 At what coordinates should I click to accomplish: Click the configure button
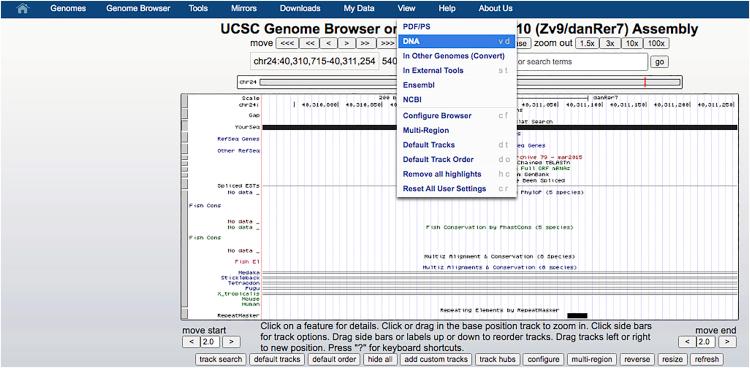pyautogui.click(x=543, y=359)
